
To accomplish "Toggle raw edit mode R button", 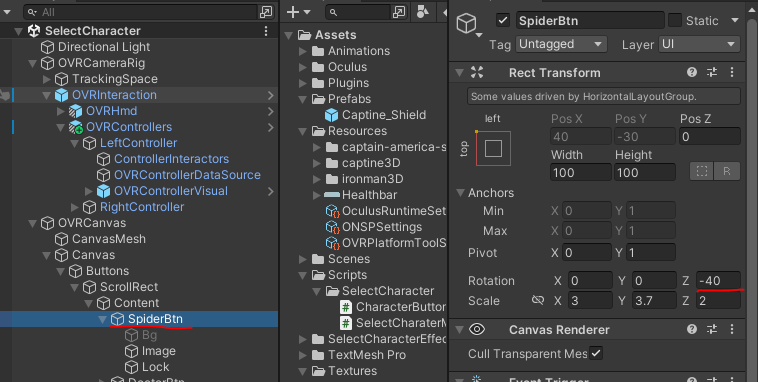I will 727,172.
